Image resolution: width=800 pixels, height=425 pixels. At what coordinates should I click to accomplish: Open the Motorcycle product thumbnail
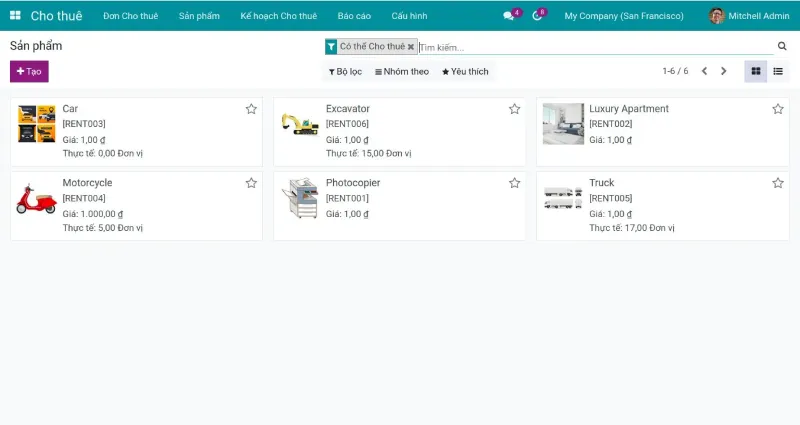(36, 198)
